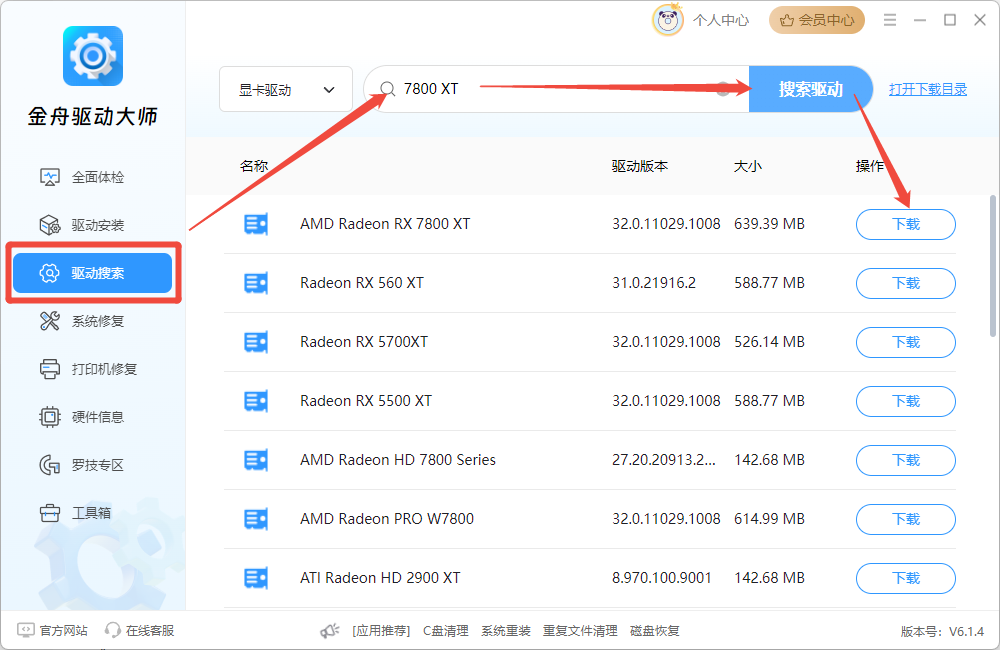Expand the 显卡驱动 category dropdown
Image resolution: width=1000 pixels, height=650 pixels.
tap(286, 90)
